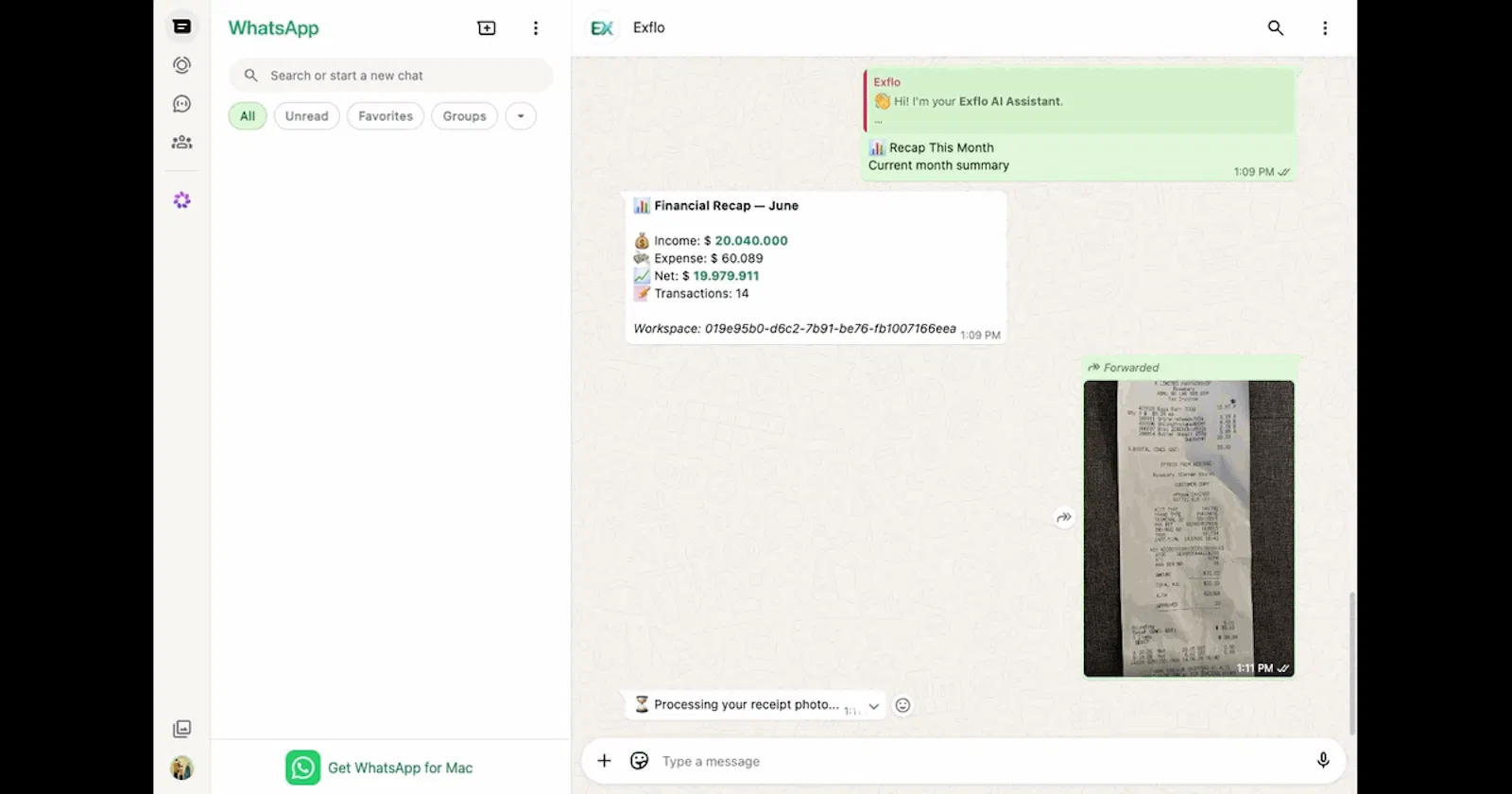
Task: Start a new chat with plus icon
Action: tap(487, 28)
